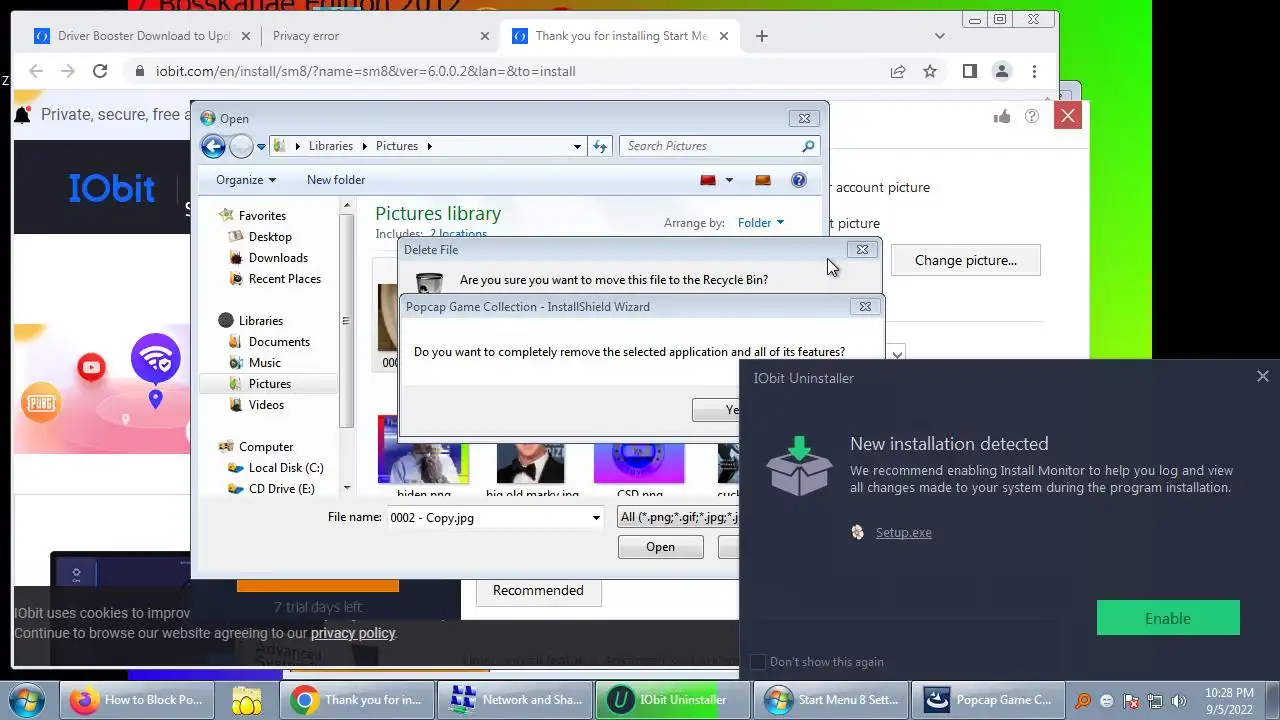Click Open button in file dialog
This screenshot has height=720, width=1280.
[660, 547]
